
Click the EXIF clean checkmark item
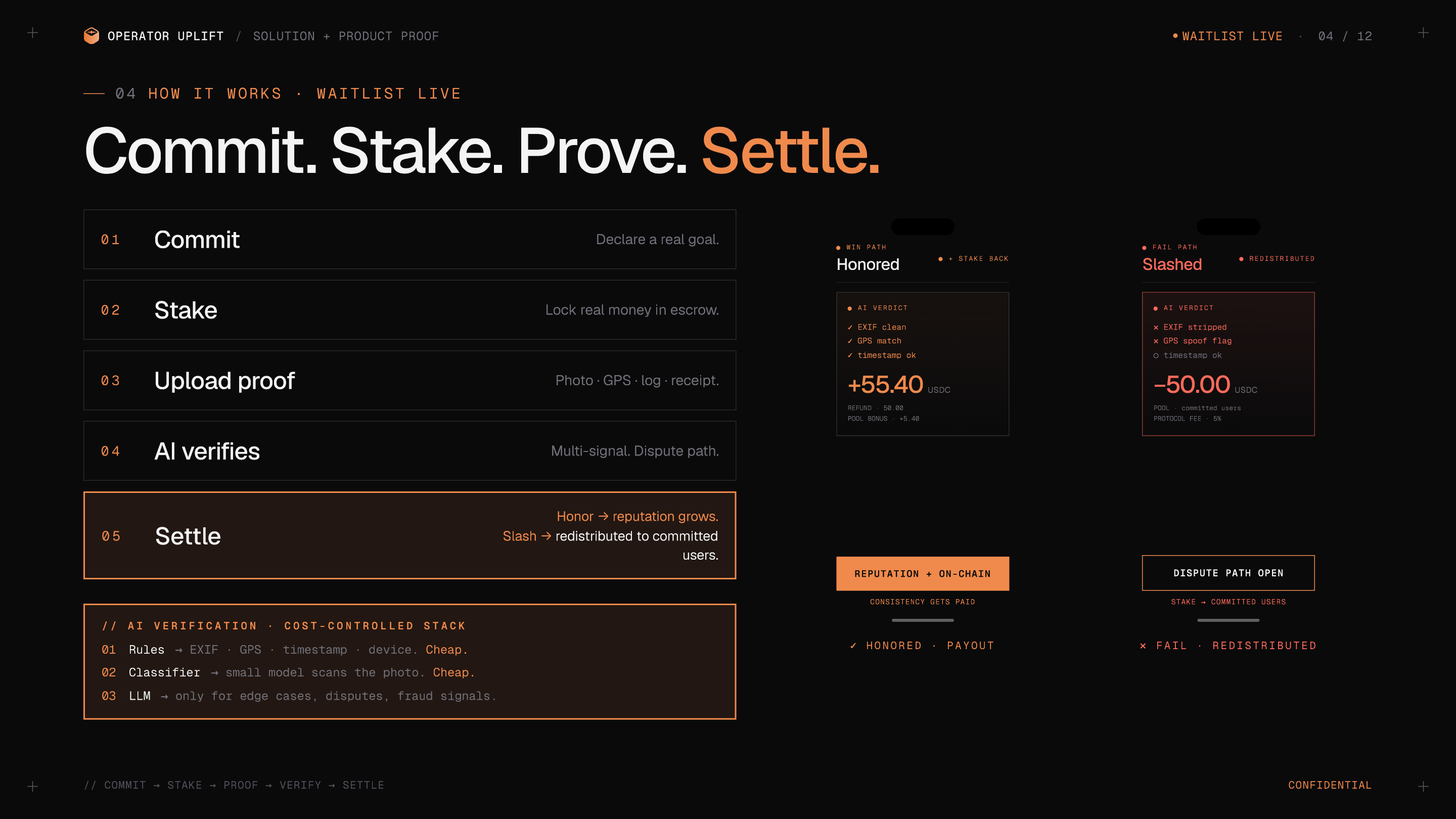[x=877, y=327]
